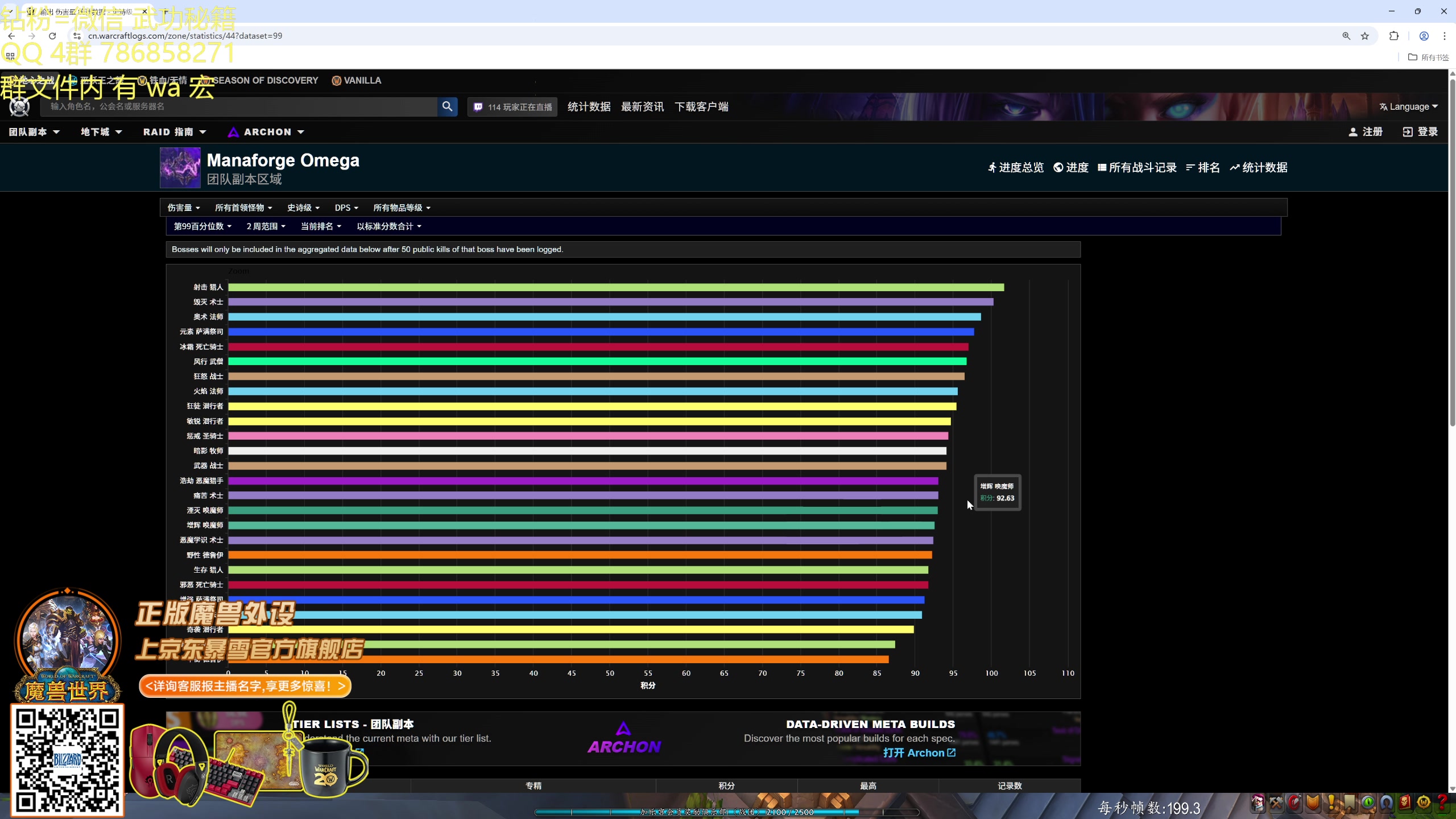Screen dimensions: 1456x819
Task: Click the 冰霜 死亡骑士 red chart bar
Action: point(598,347)
